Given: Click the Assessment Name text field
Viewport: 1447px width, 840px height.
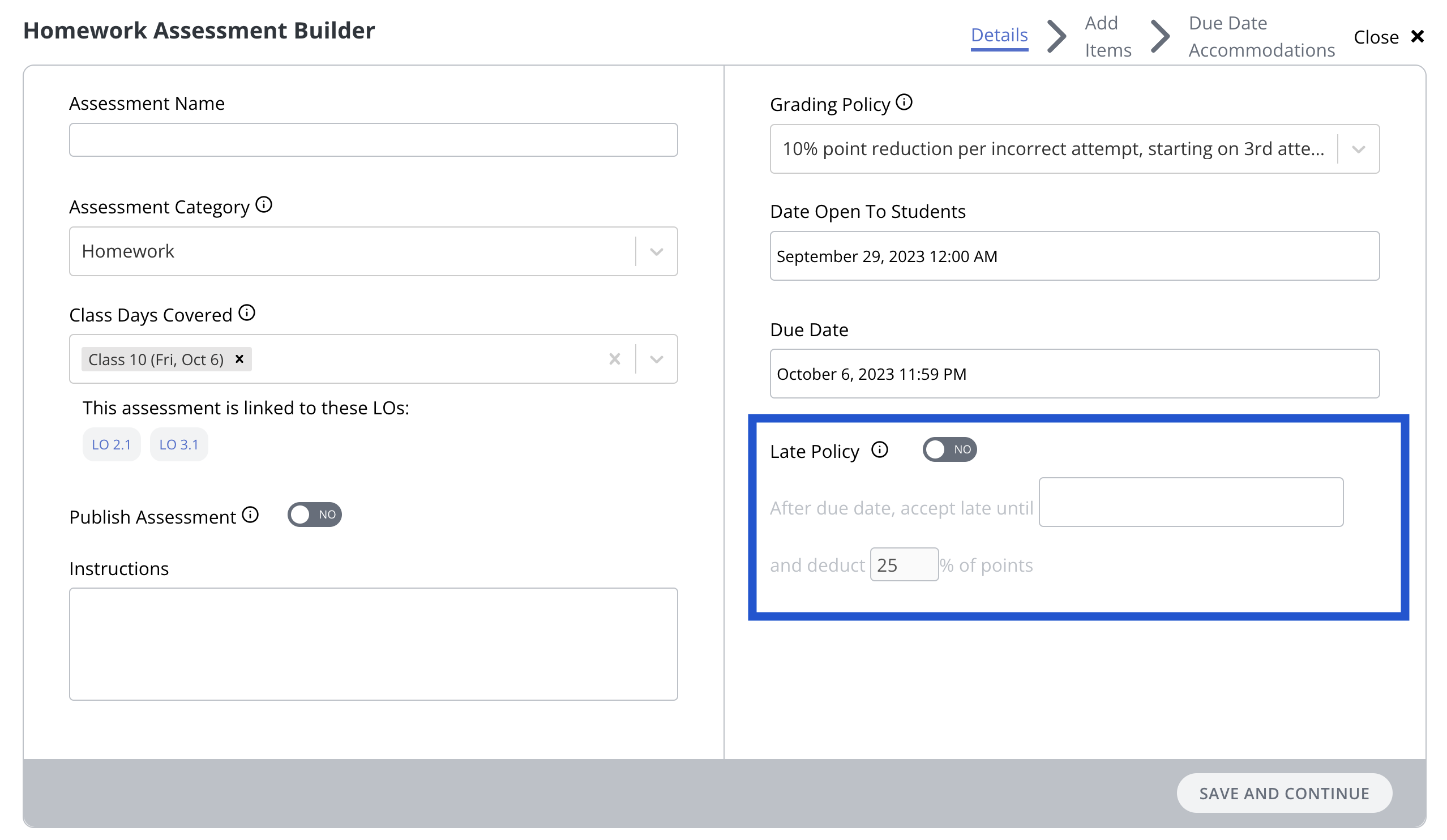Looking at the screenshot, I should pos(373,140).
